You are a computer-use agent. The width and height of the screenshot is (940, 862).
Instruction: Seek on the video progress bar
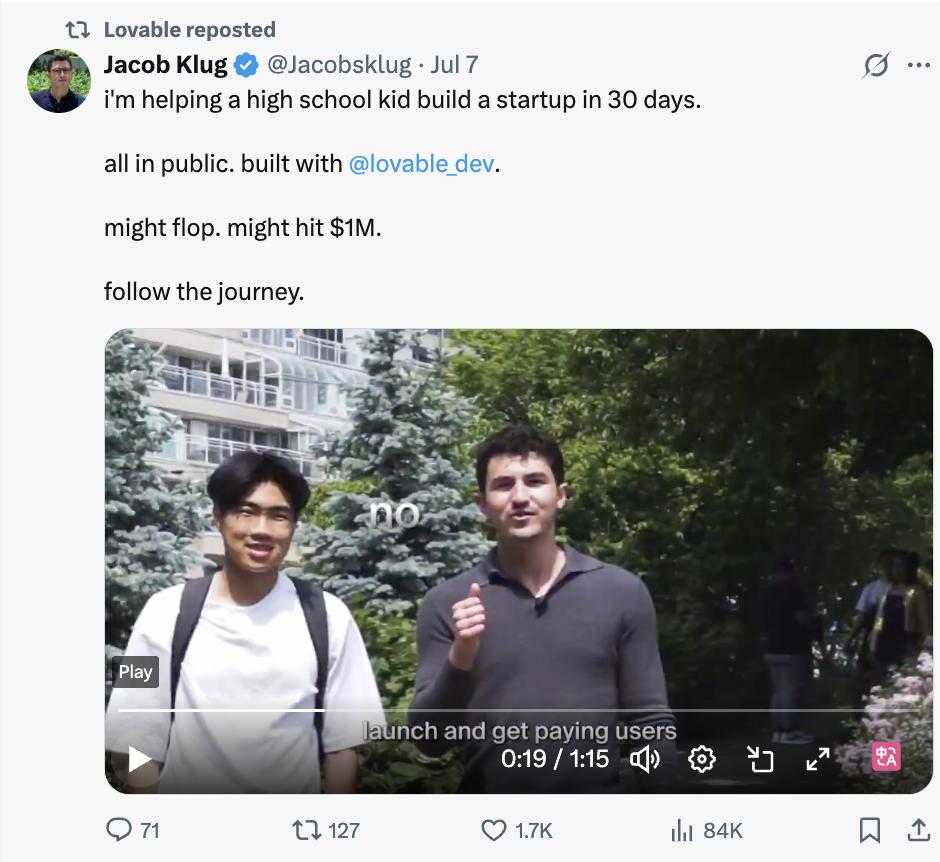pos(500,711)
